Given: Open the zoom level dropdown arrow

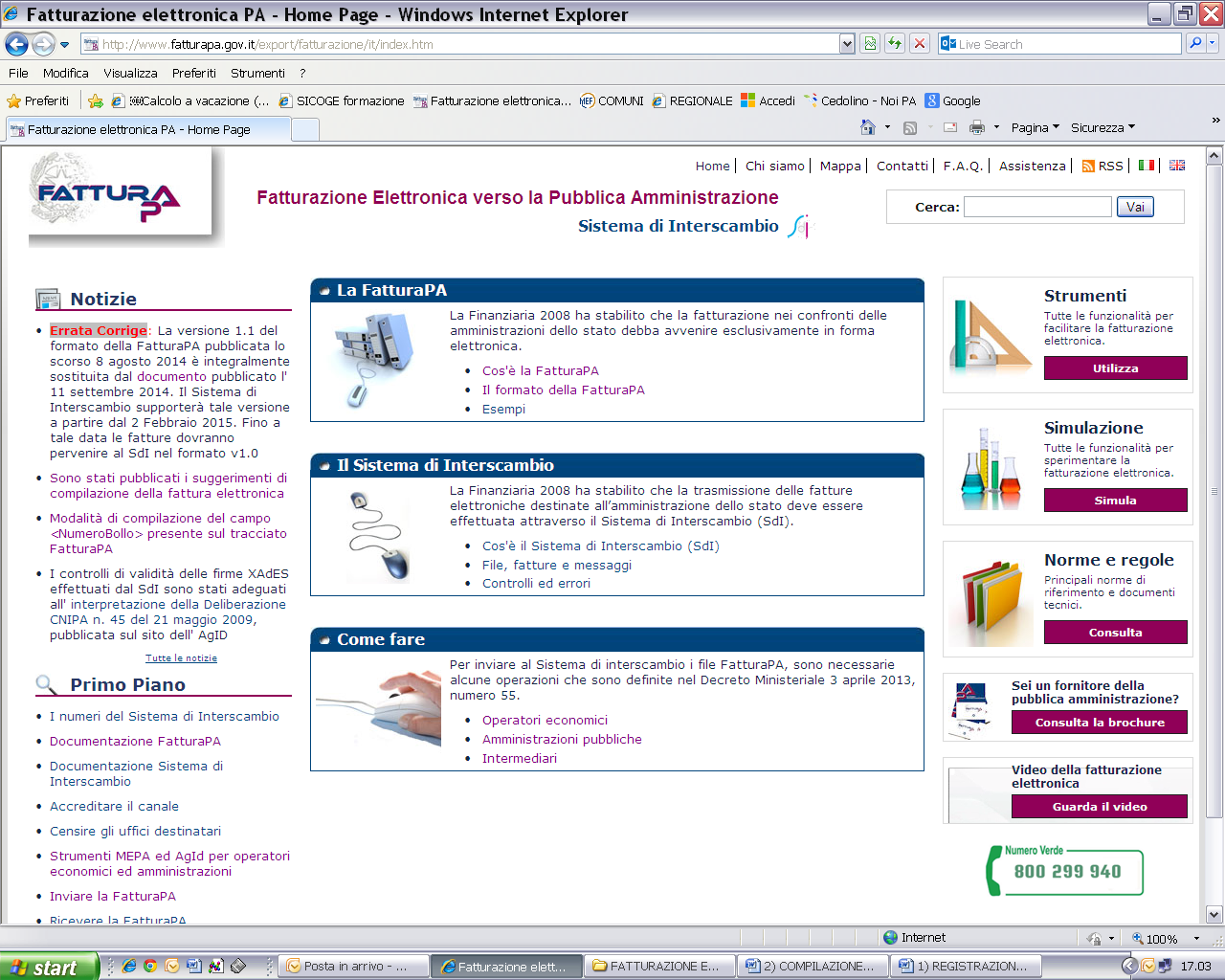Looking at the screenshot, I should pos(1196,939).
